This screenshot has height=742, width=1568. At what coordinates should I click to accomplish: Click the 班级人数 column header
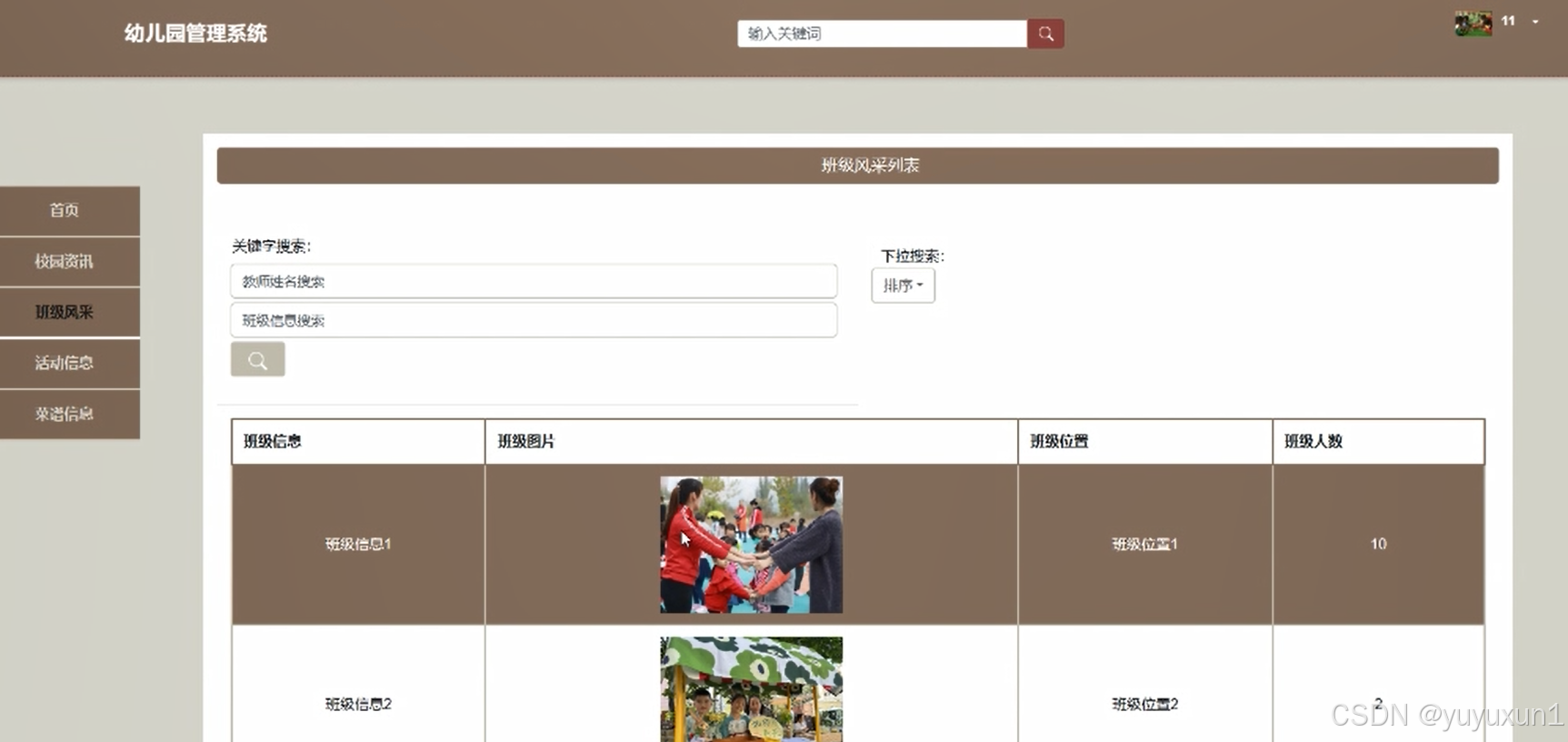[1378, 442]
